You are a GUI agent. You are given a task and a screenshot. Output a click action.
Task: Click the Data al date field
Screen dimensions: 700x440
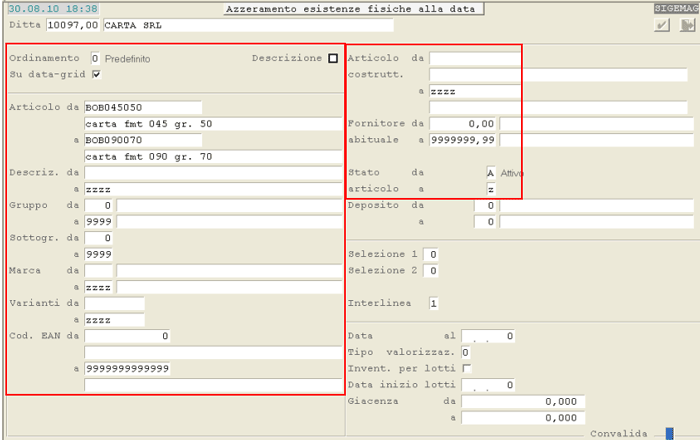(488, 336)
